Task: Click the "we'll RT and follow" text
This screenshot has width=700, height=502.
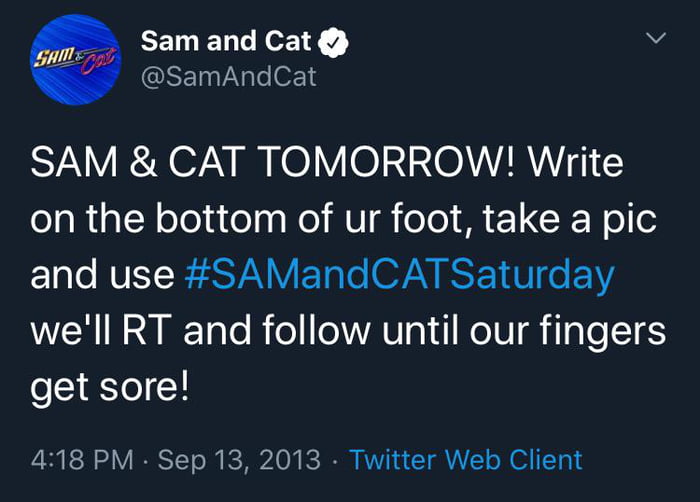Action: [196, 331]
